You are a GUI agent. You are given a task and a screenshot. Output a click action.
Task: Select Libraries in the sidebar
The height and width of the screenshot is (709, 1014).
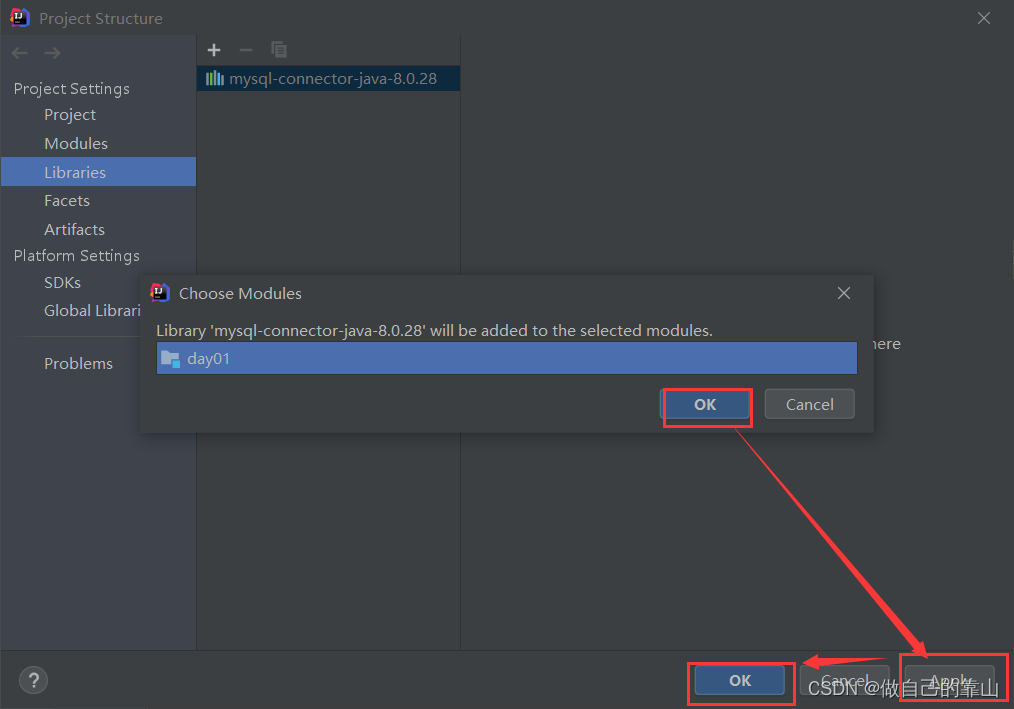point(98,172)
